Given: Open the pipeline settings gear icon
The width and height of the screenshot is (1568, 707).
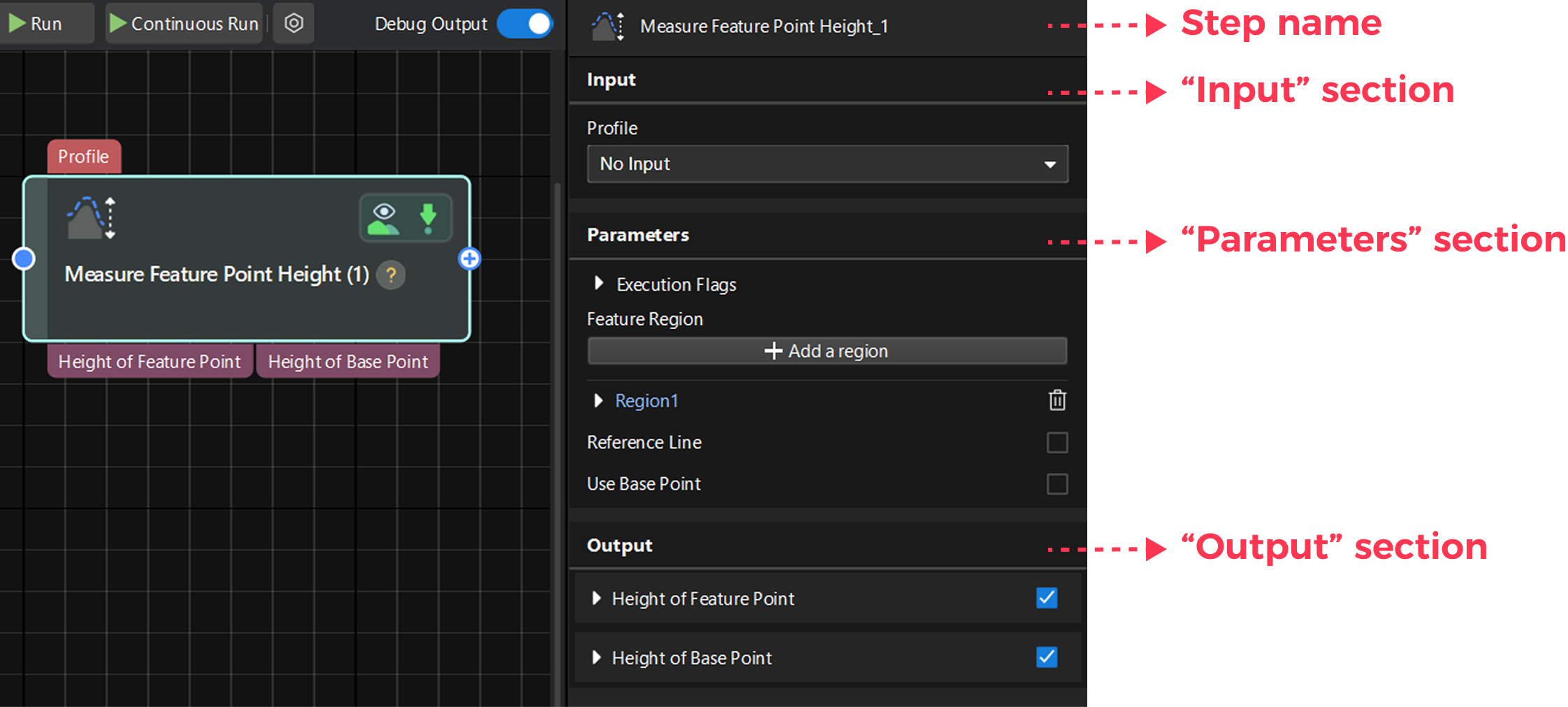Looking at the screenshot, I should 293,23.
